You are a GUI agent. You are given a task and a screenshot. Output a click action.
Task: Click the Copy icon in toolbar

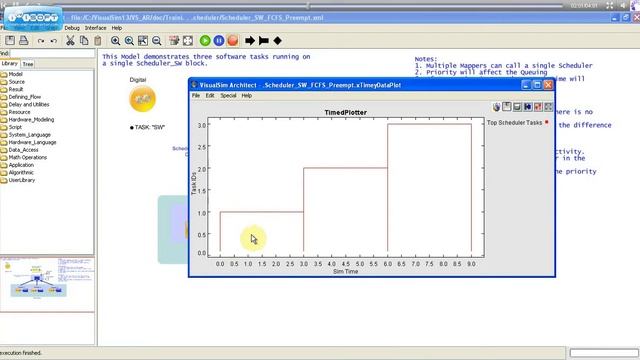coord(84,40)
